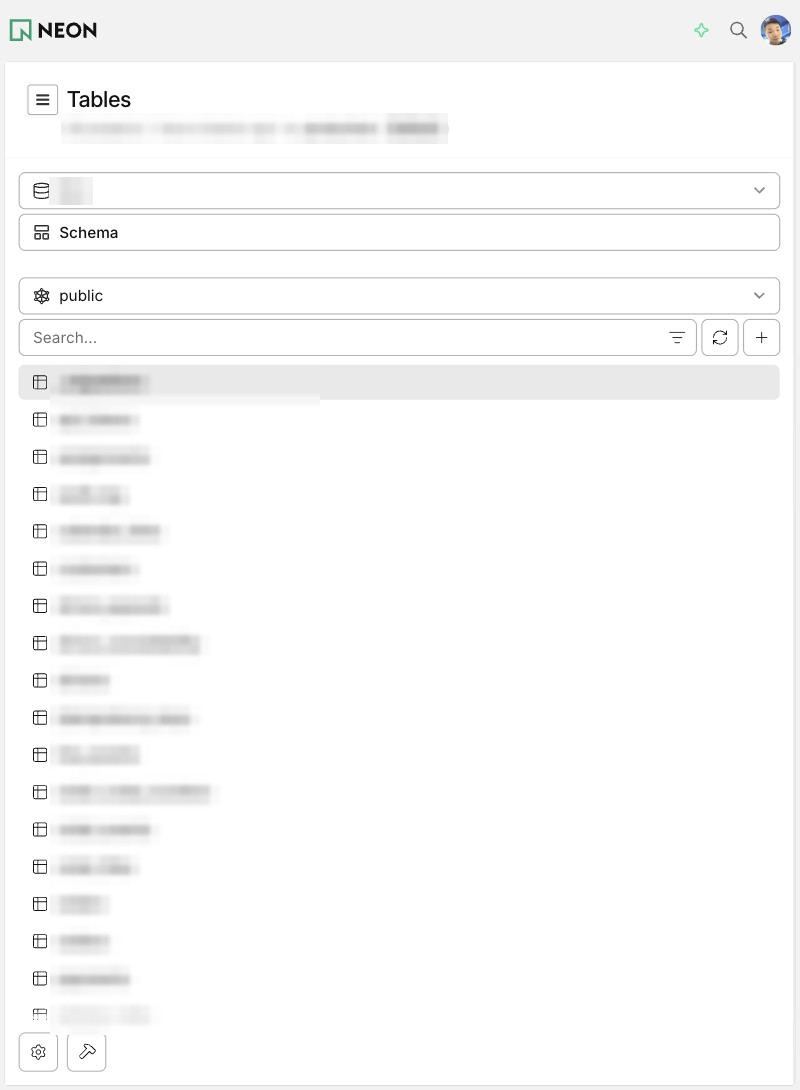This screenshot has width=800, height=1090.
Task: Open search with the magnifier icon
Action: coord(738,30)
